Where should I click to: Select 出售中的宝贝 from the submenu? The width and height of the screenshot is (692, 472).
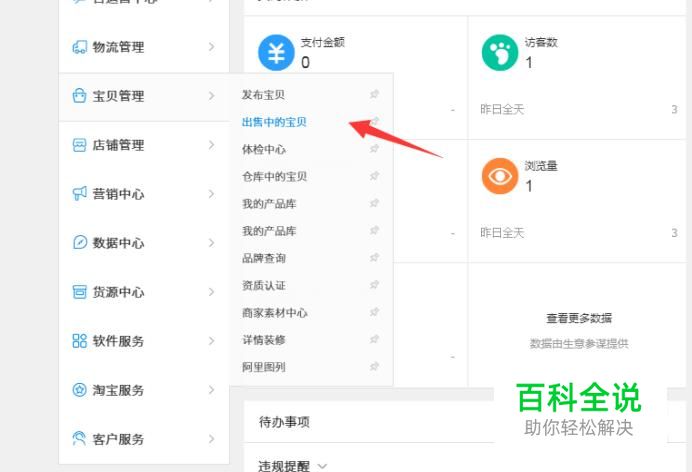(x=274, y=122)
